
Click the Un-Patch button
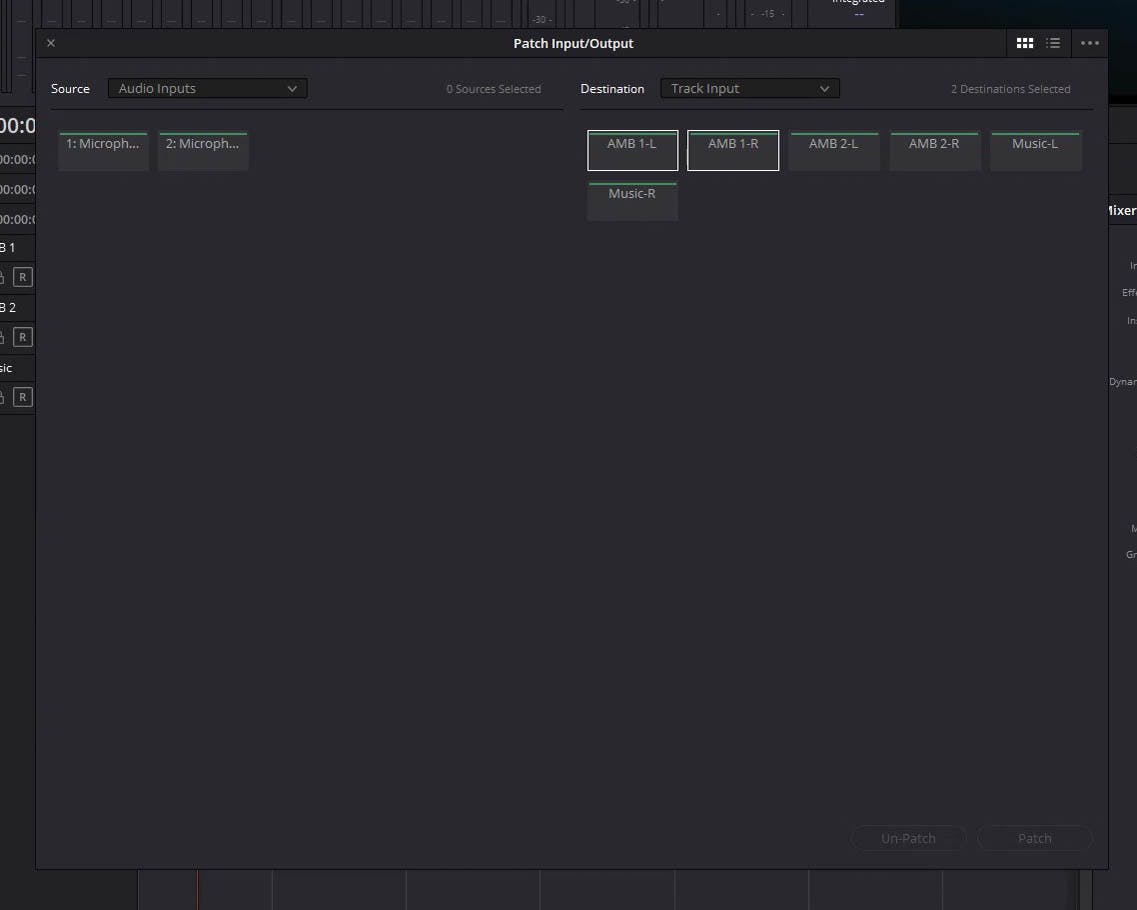point(908,838)
